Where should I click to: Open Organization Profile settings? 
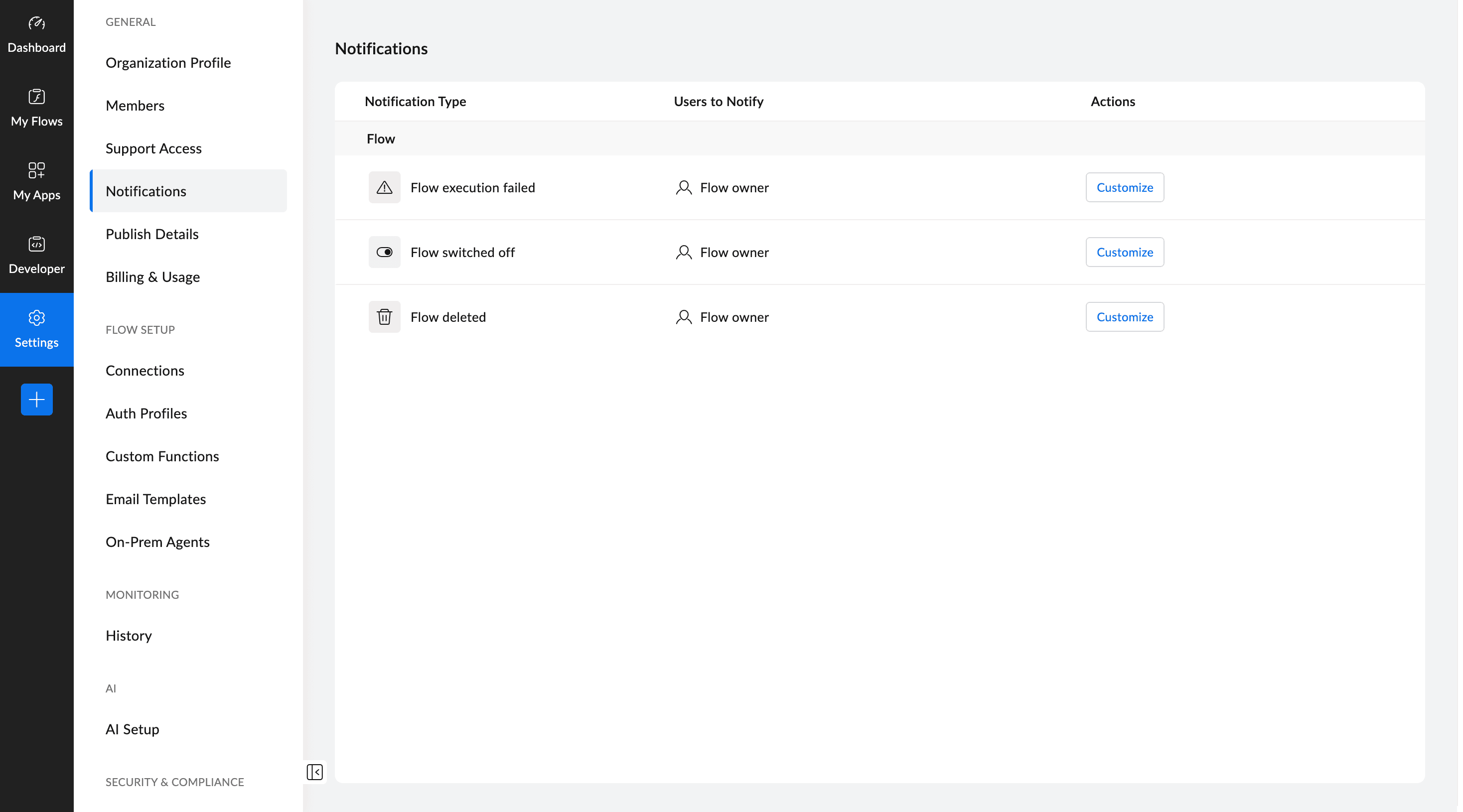pos(168,62)
